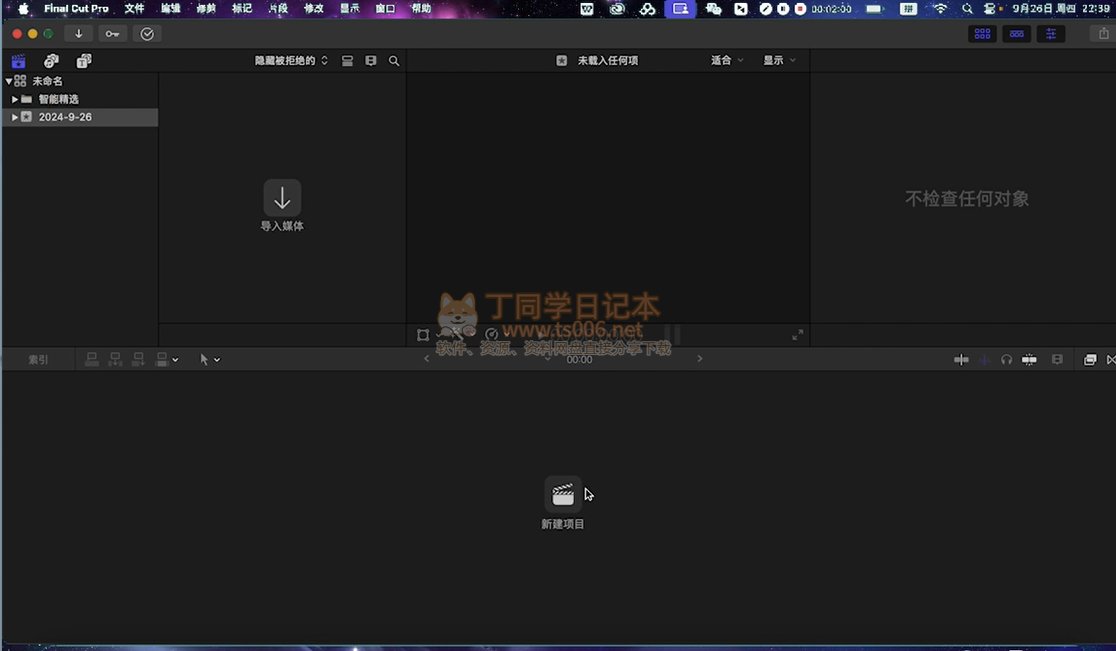Open the keyword editor key icon
The image size is (1116, 651).
click(x=112, y=34)
